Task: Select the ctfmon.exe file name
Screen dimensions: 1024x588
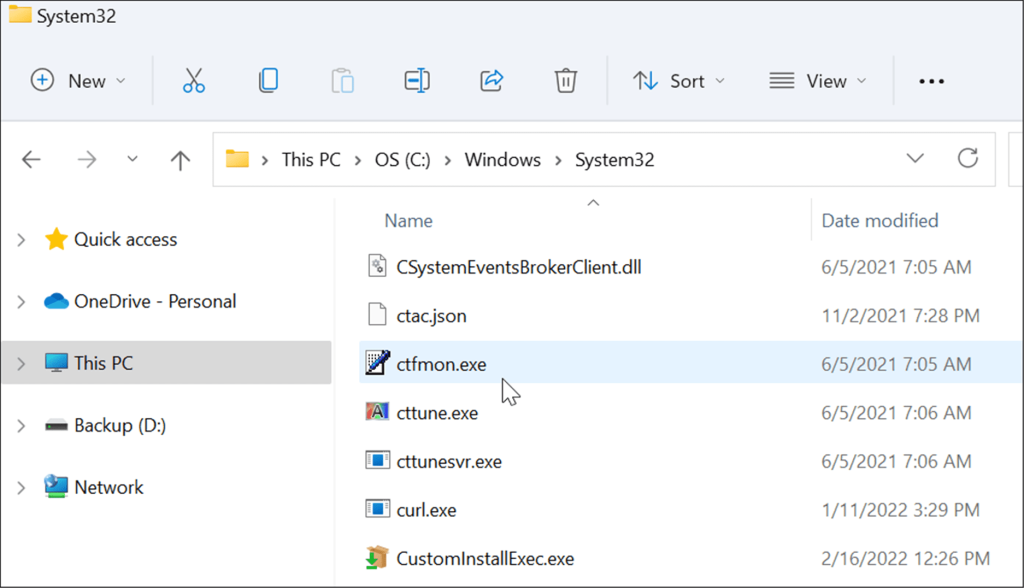Action: [441, 364]
